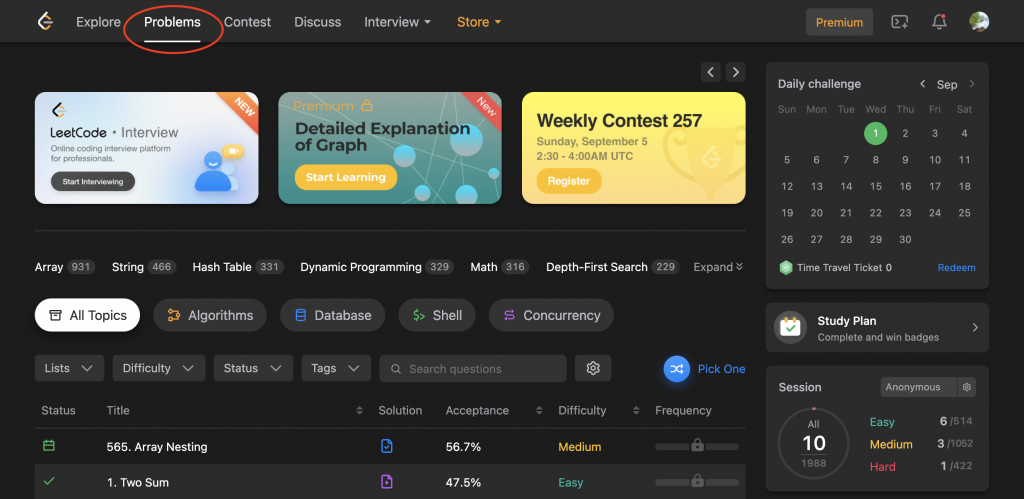Click the Redeem link
The width and height of the screenshot is (1024, 499).
click(957, 268)
